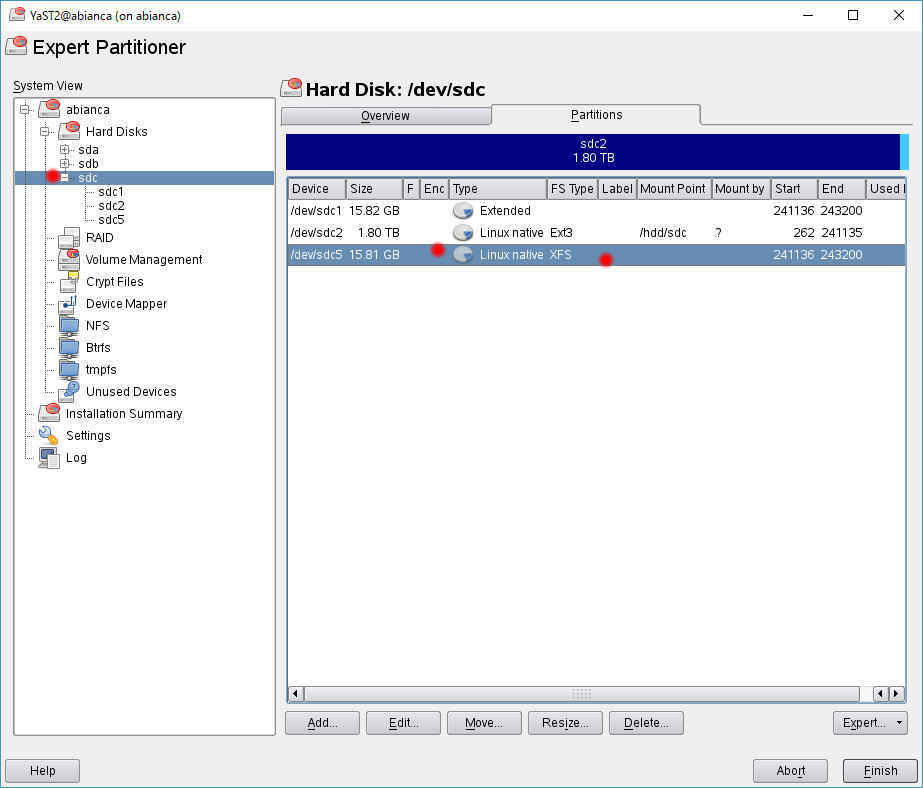Click the Enc column header

[434, 189]
